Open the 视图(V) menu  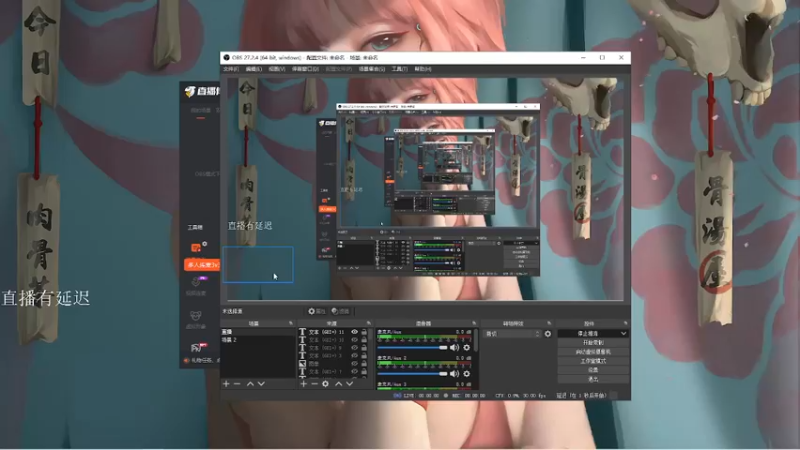tap(277, 69)
